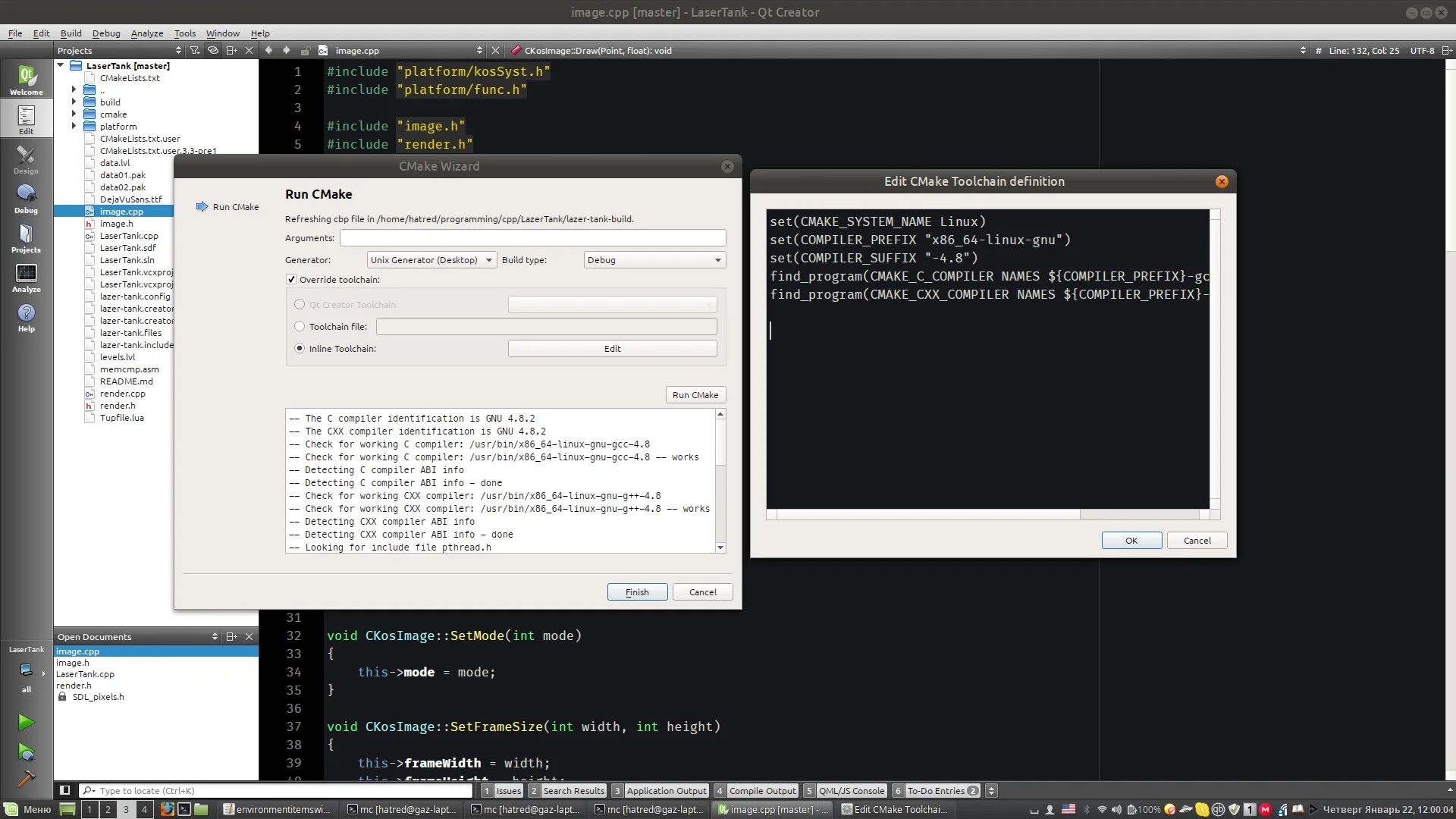Click the Compile Output tab at bottom

762,790
